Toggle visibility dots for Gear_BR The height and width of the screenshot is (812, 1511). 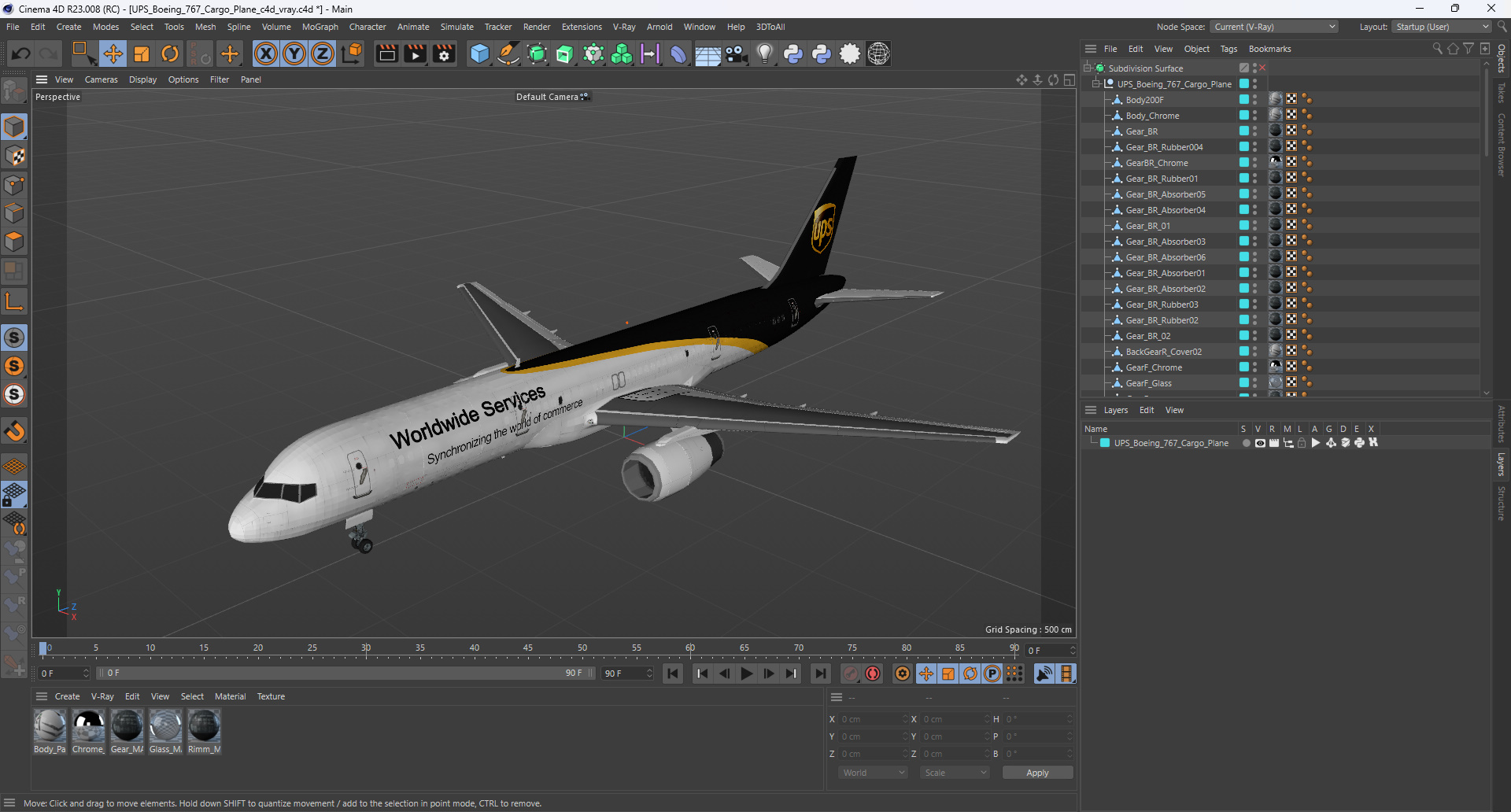click(1255, 131)
